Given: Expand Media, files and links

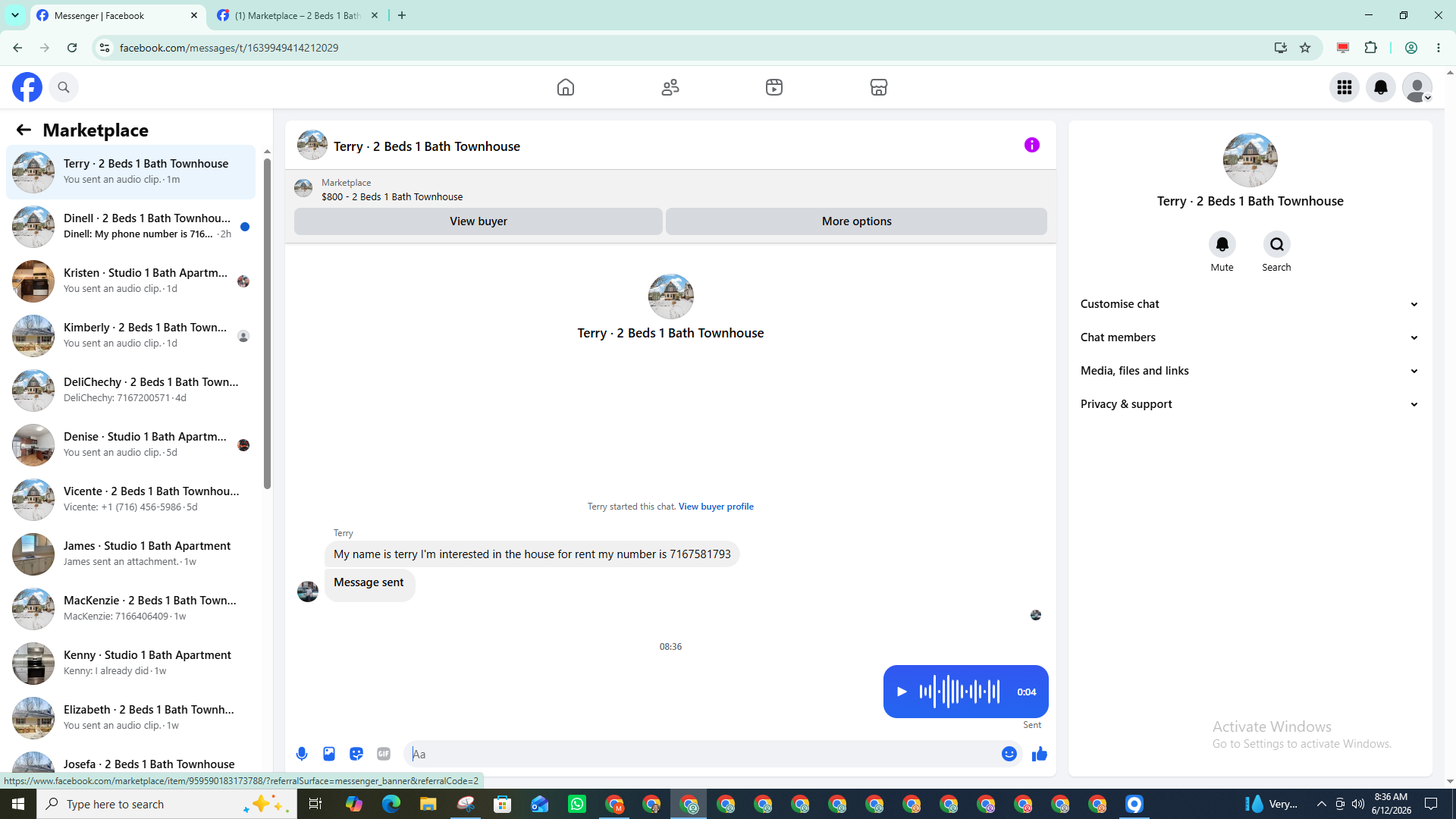Looking at the screenshot, I should point(1250,371).
